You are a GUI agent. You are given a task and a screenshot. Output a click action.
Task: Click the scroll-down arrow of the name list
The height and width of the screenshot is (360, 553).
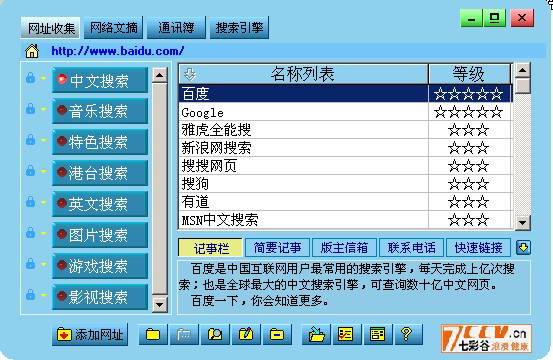[522, 223]
